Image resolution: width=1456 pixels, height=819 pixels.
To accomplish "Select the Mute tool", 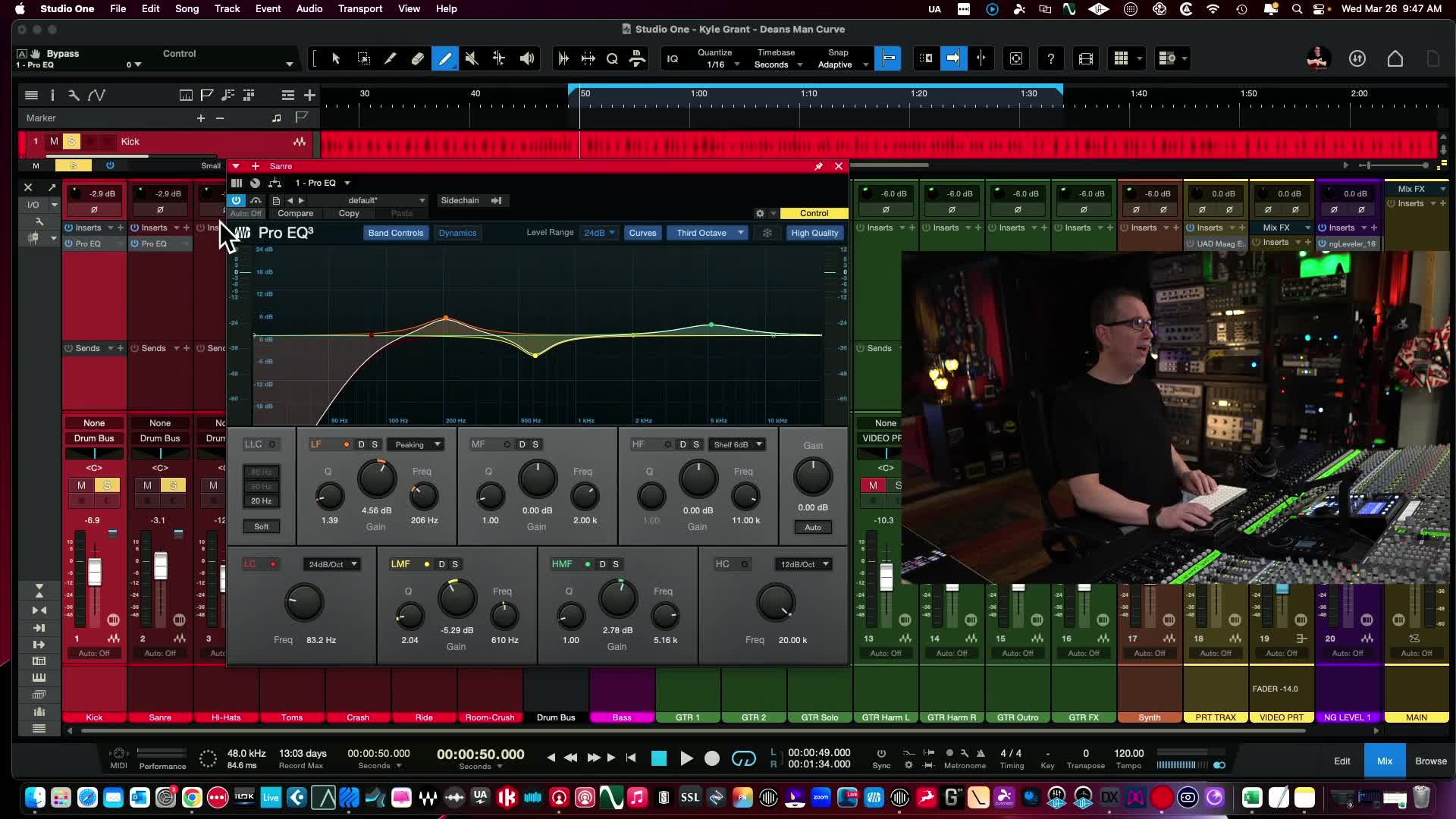I will (x=472, y=58).
